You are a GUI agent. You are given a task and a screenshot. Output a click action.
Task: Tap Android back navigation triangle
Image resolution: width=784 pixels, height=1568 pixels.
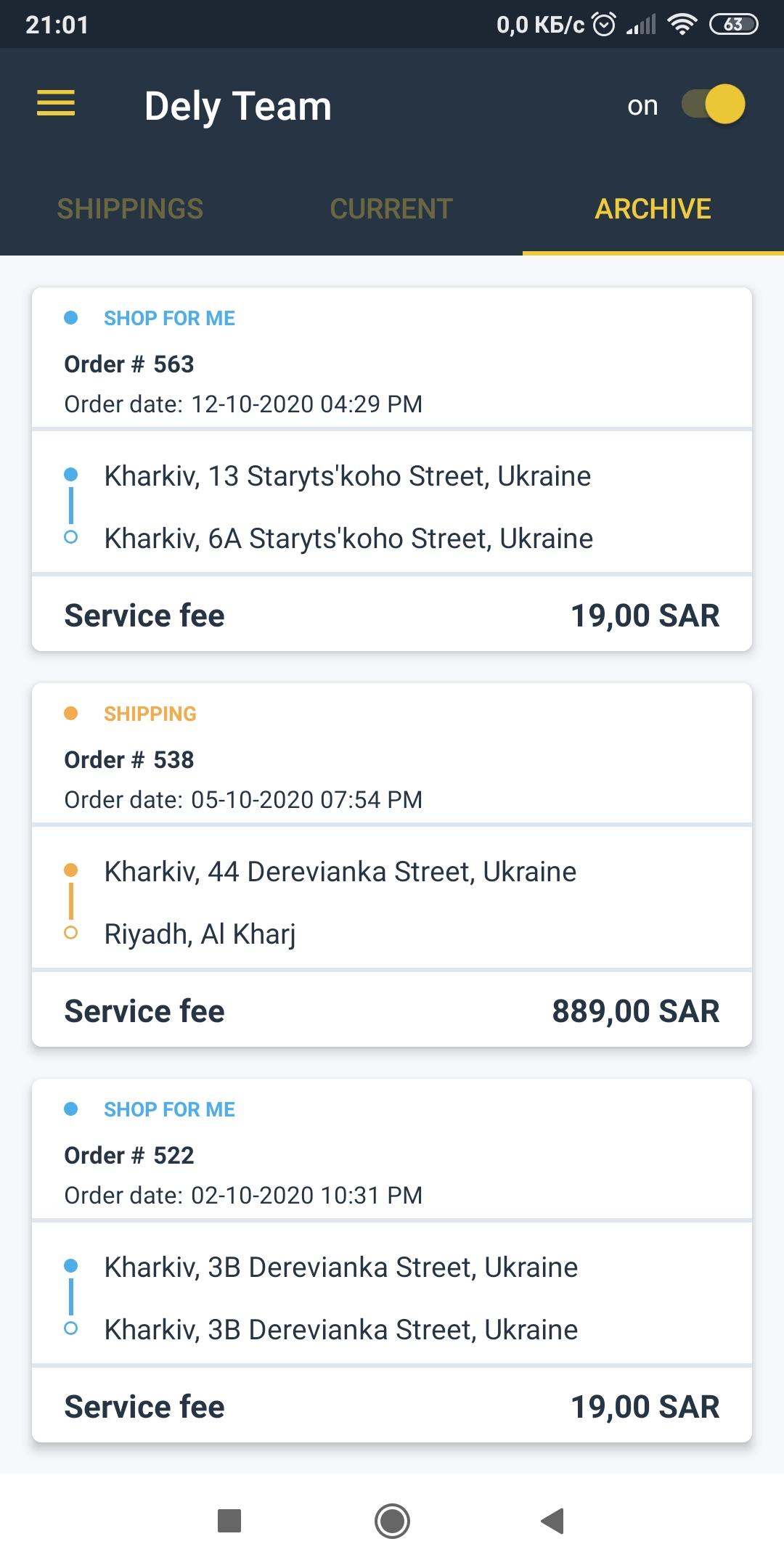[x=553, y=1521]
